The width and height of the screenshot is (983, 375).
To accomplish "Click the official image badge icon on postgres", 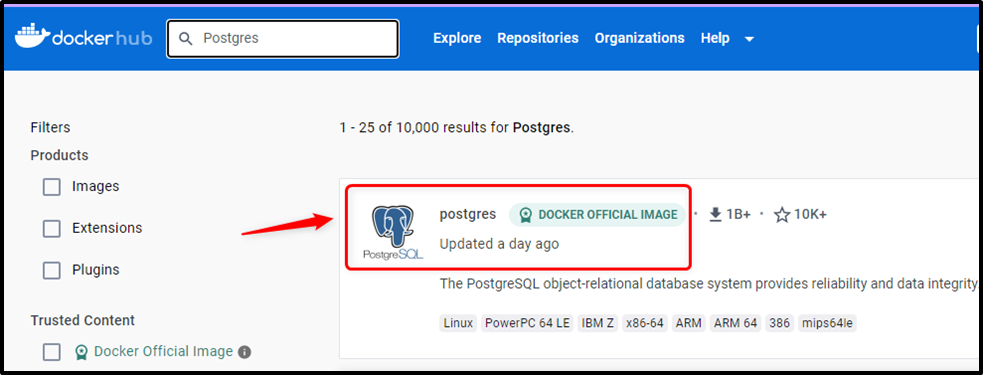I will [525, 215].
